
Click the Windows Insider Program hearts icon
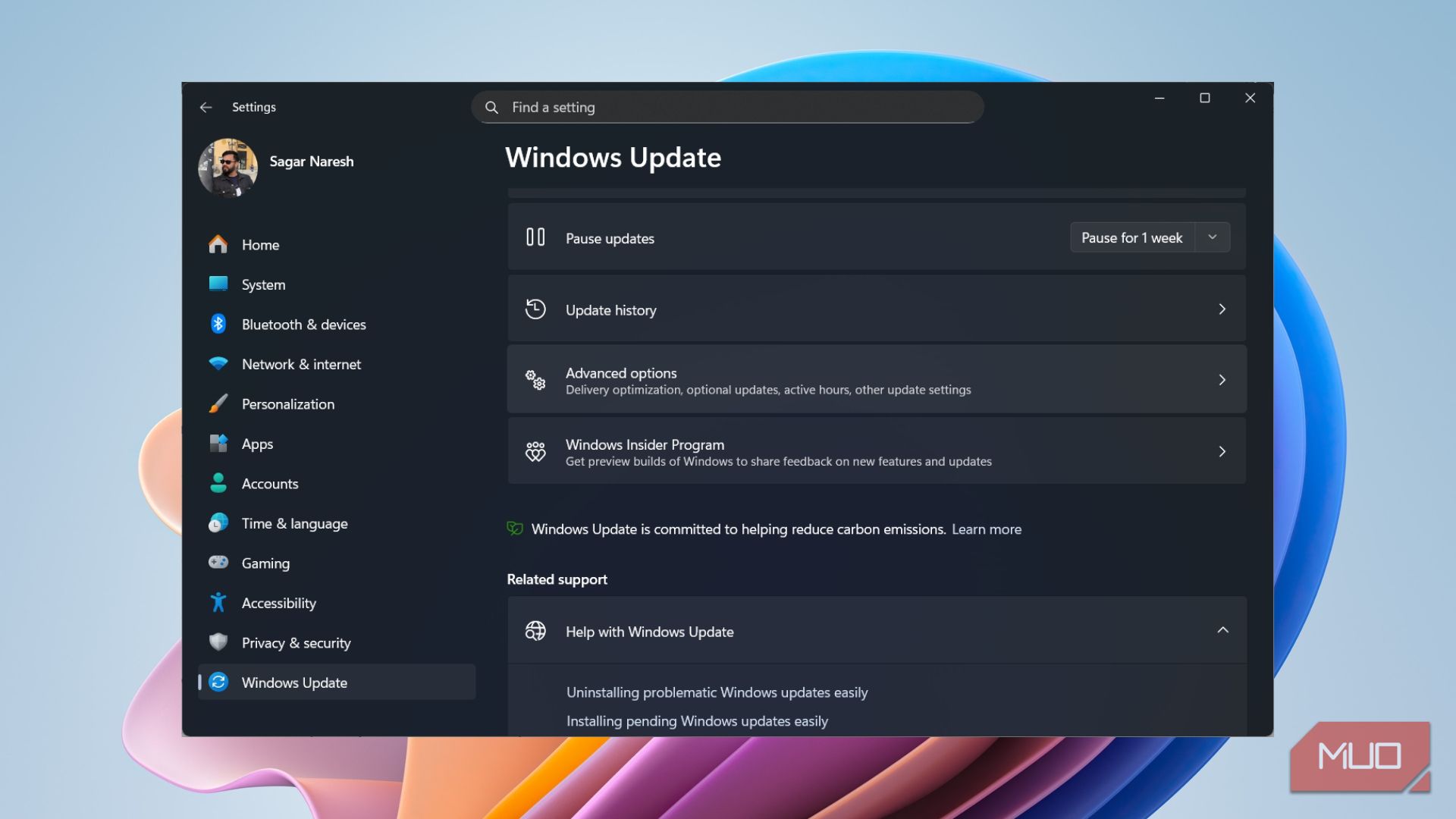coord(535,452)
